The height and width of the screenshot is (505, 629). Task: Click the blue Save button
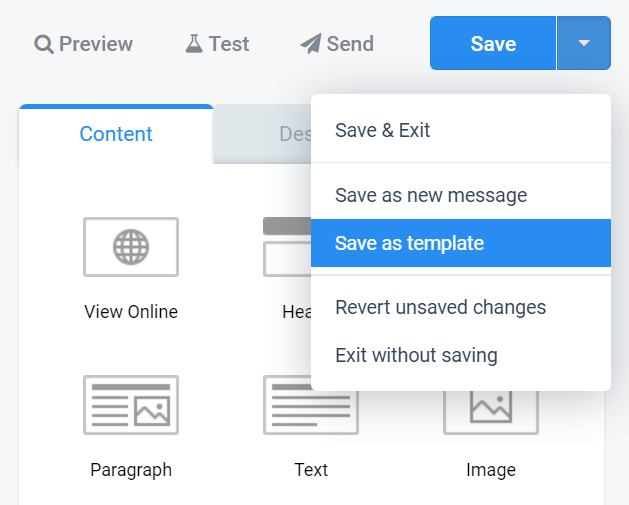pos(493,43)
